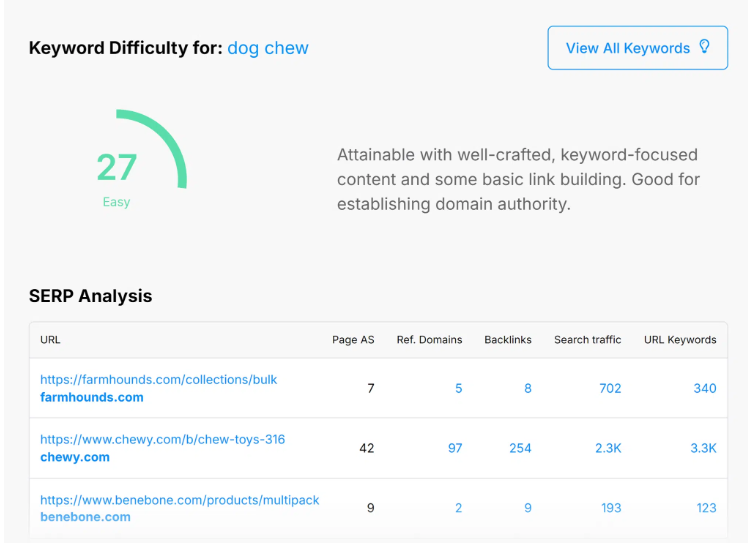
Task: Click the 'Keyword Difficulty for:' heading text
Action: 125,48
